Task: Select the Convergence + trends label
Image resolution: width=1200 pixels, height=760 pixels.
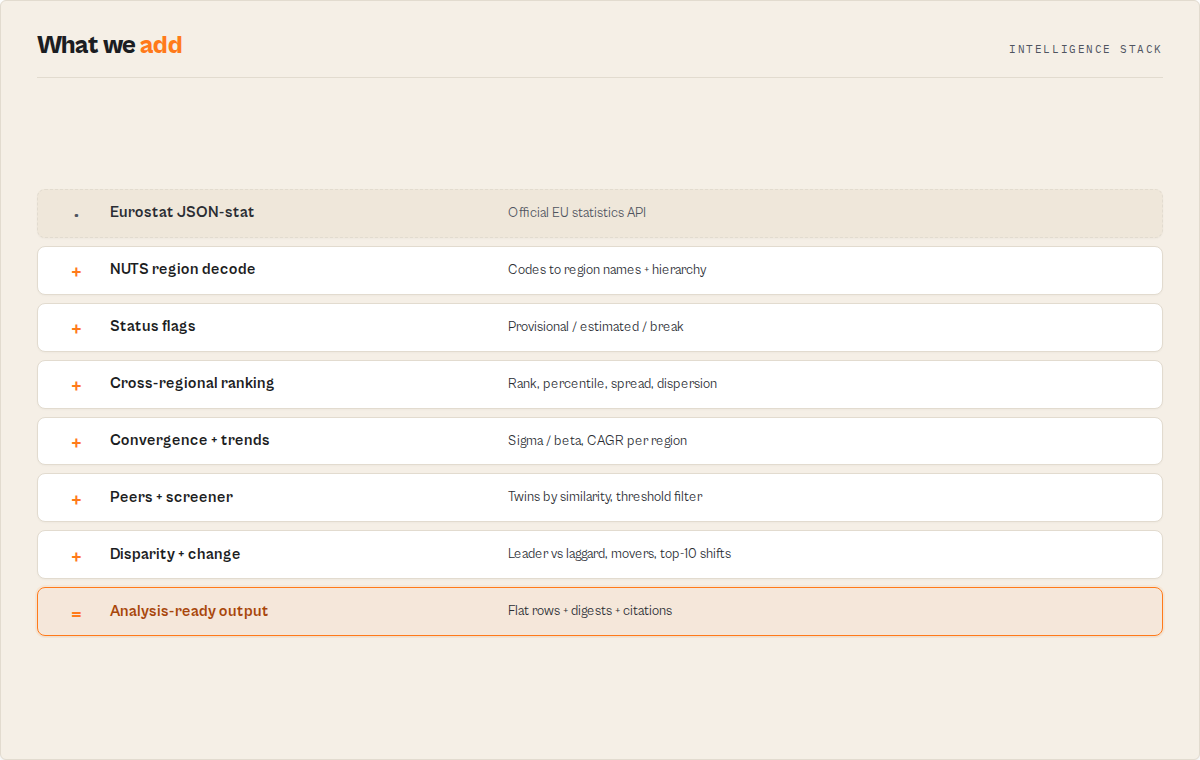Action: (x=190, y=440)
